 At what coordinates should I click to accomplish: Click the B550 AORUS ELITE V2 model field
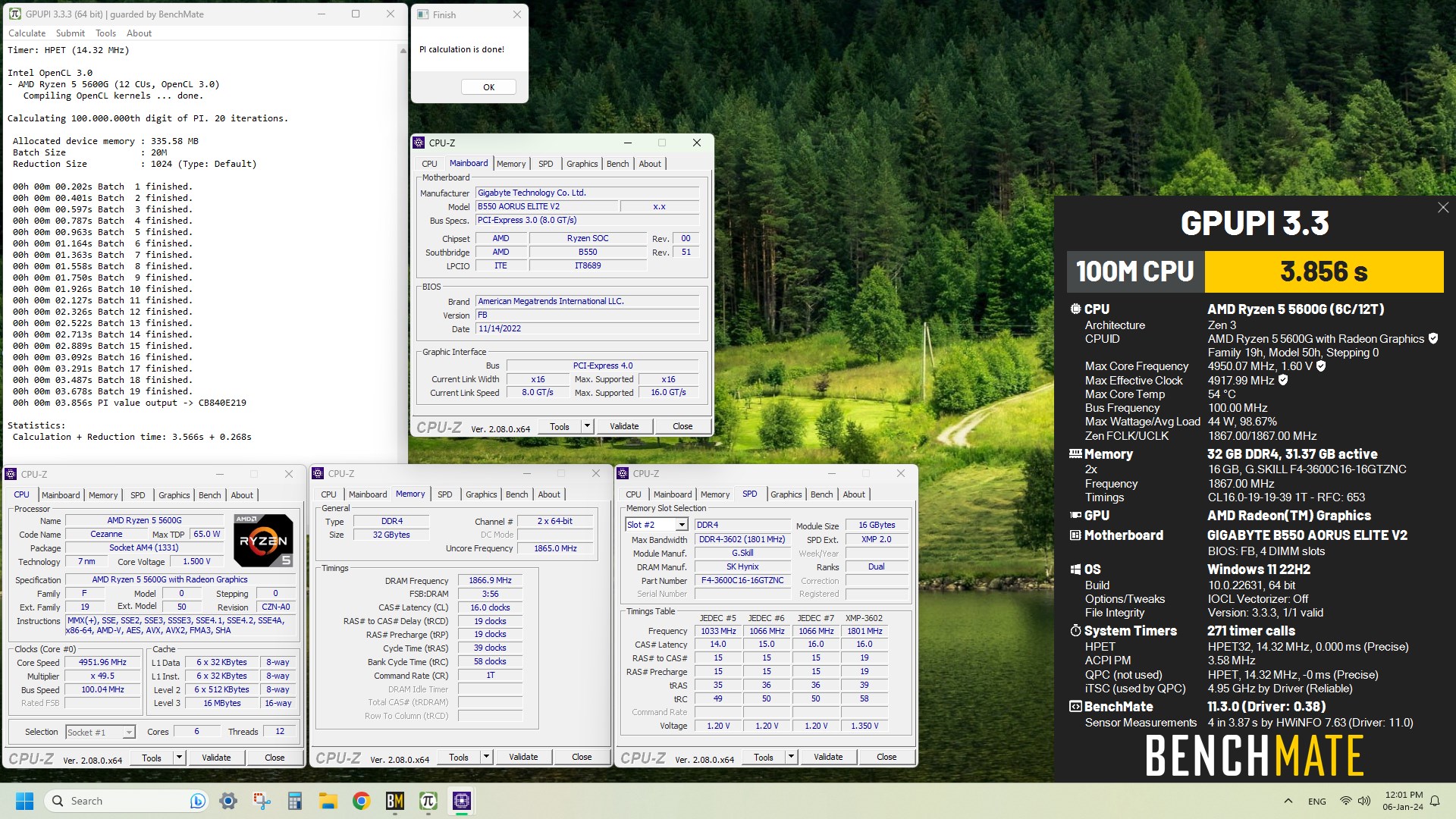coord(546,206)
